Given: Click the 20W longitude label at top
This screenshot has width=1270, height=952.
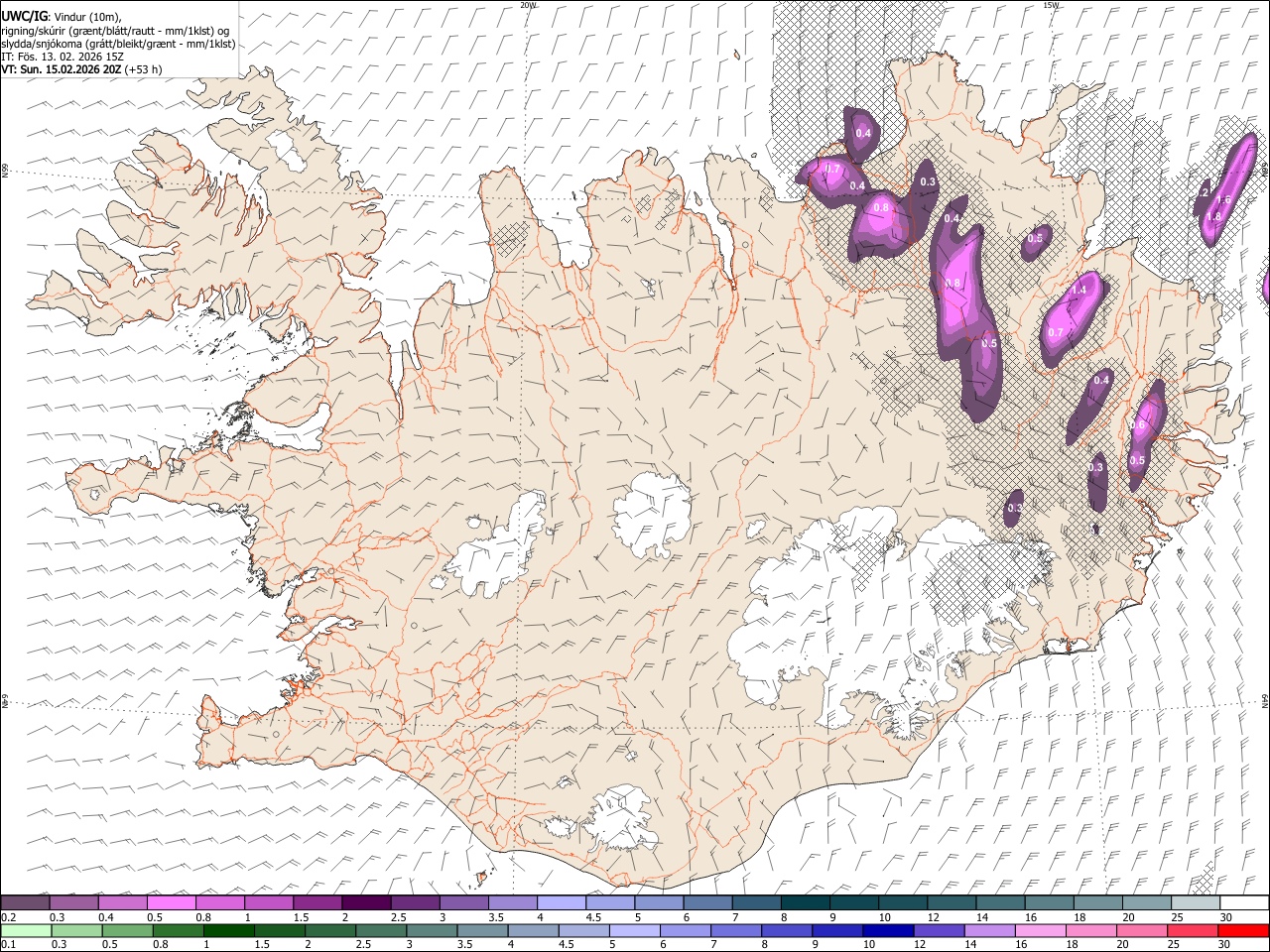Looking at the screenshot, I should (x=527, y=5).
